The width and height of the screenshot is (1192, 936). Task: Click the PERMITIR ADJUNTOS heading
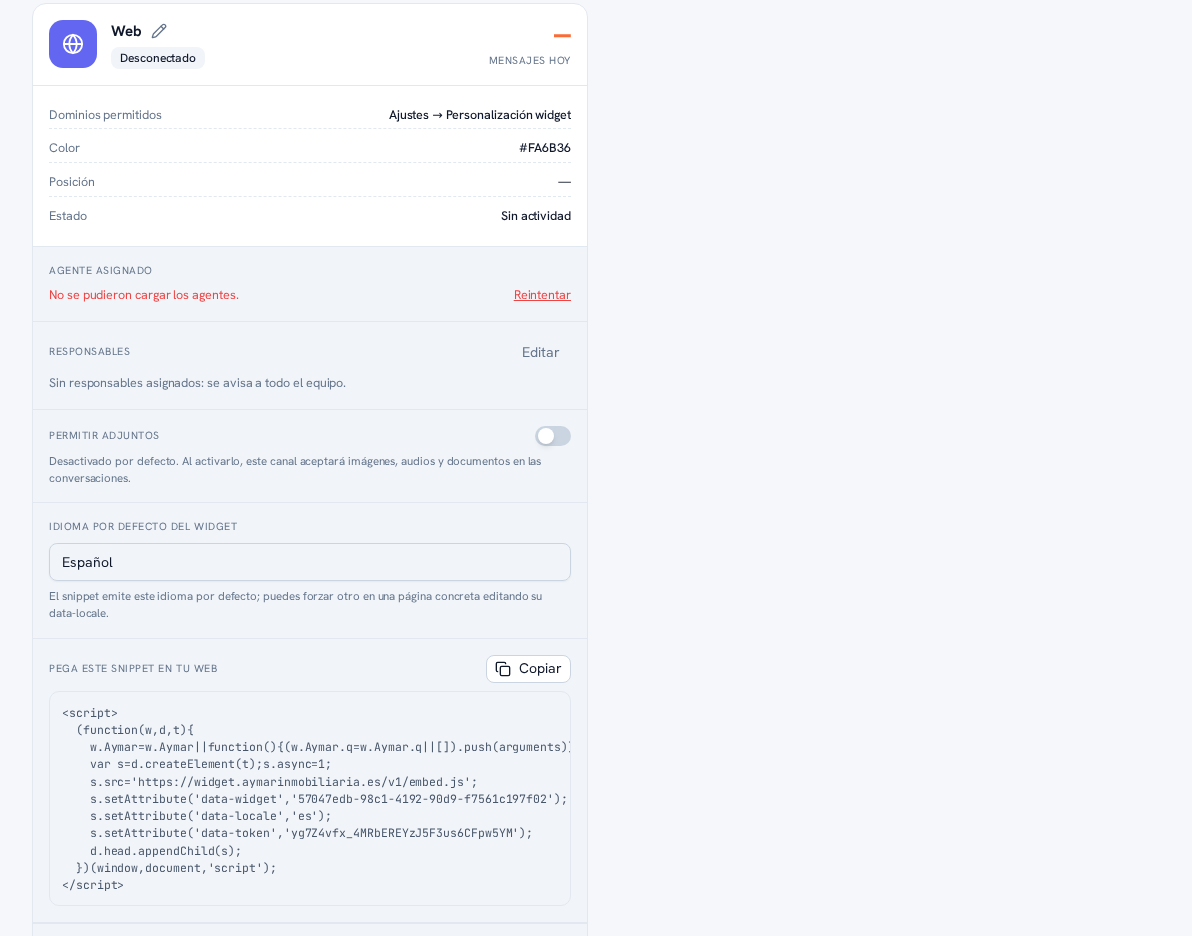(x=104, y=436)
